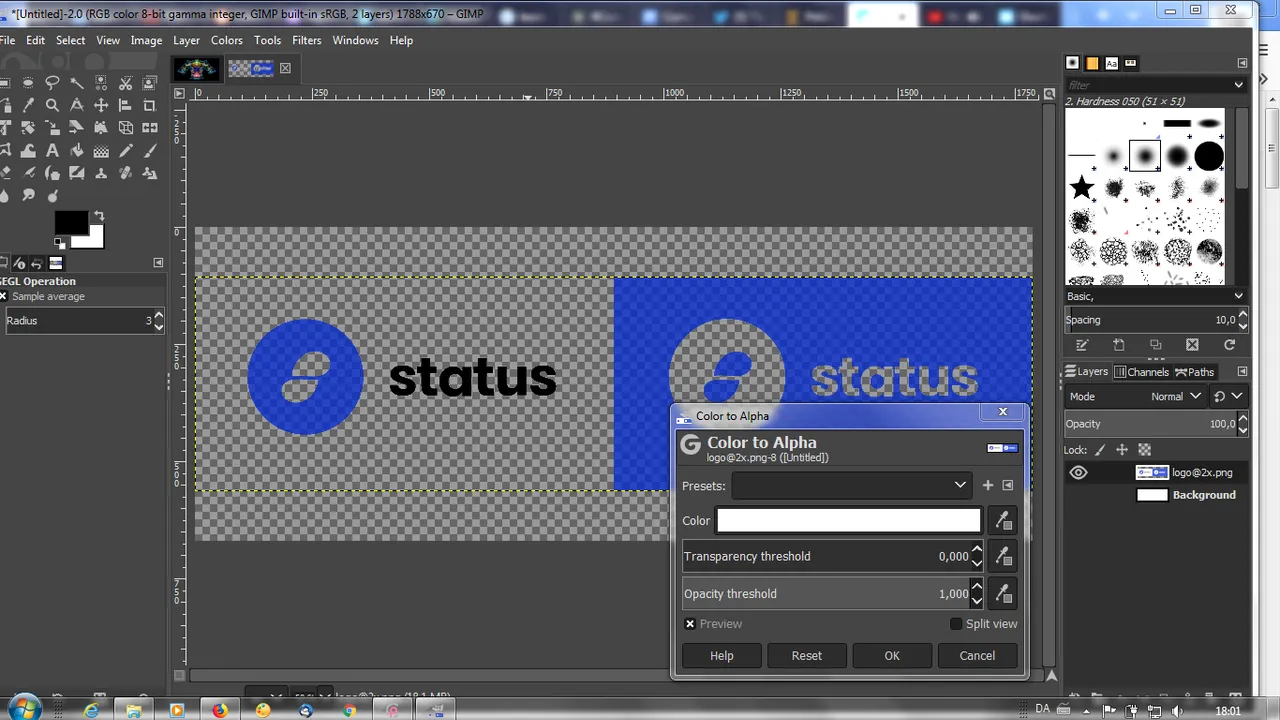
Task: Open the Filters menu
Action: tap(306, 40)
